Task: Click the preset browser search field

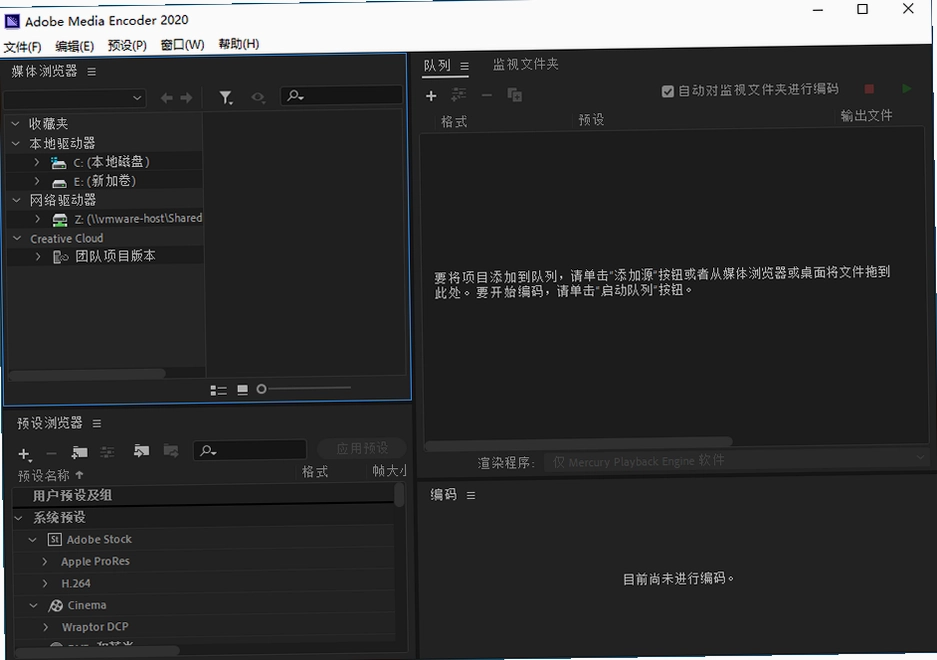Action: coord(250,450)
